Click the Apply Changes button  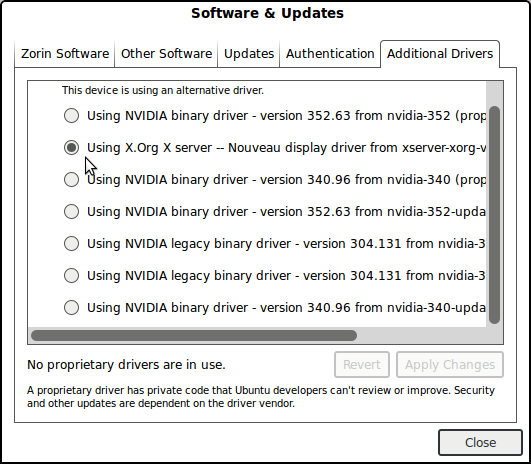coord(450,365)
